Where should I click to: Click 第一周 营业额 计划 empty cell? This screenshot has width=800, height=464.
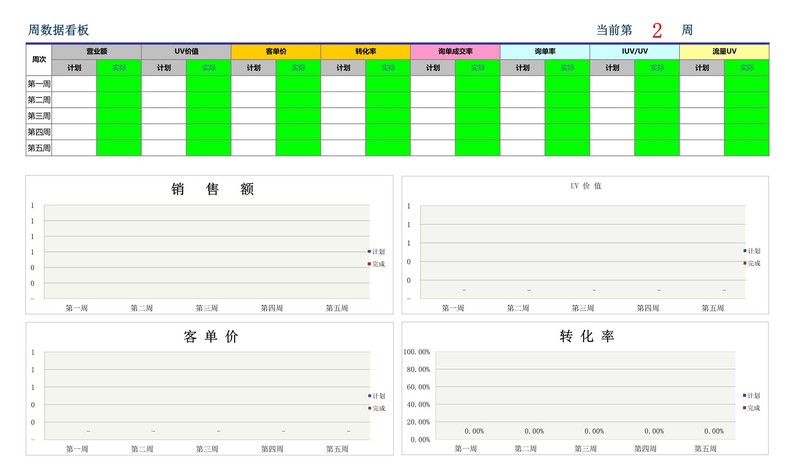click(74, 84)
